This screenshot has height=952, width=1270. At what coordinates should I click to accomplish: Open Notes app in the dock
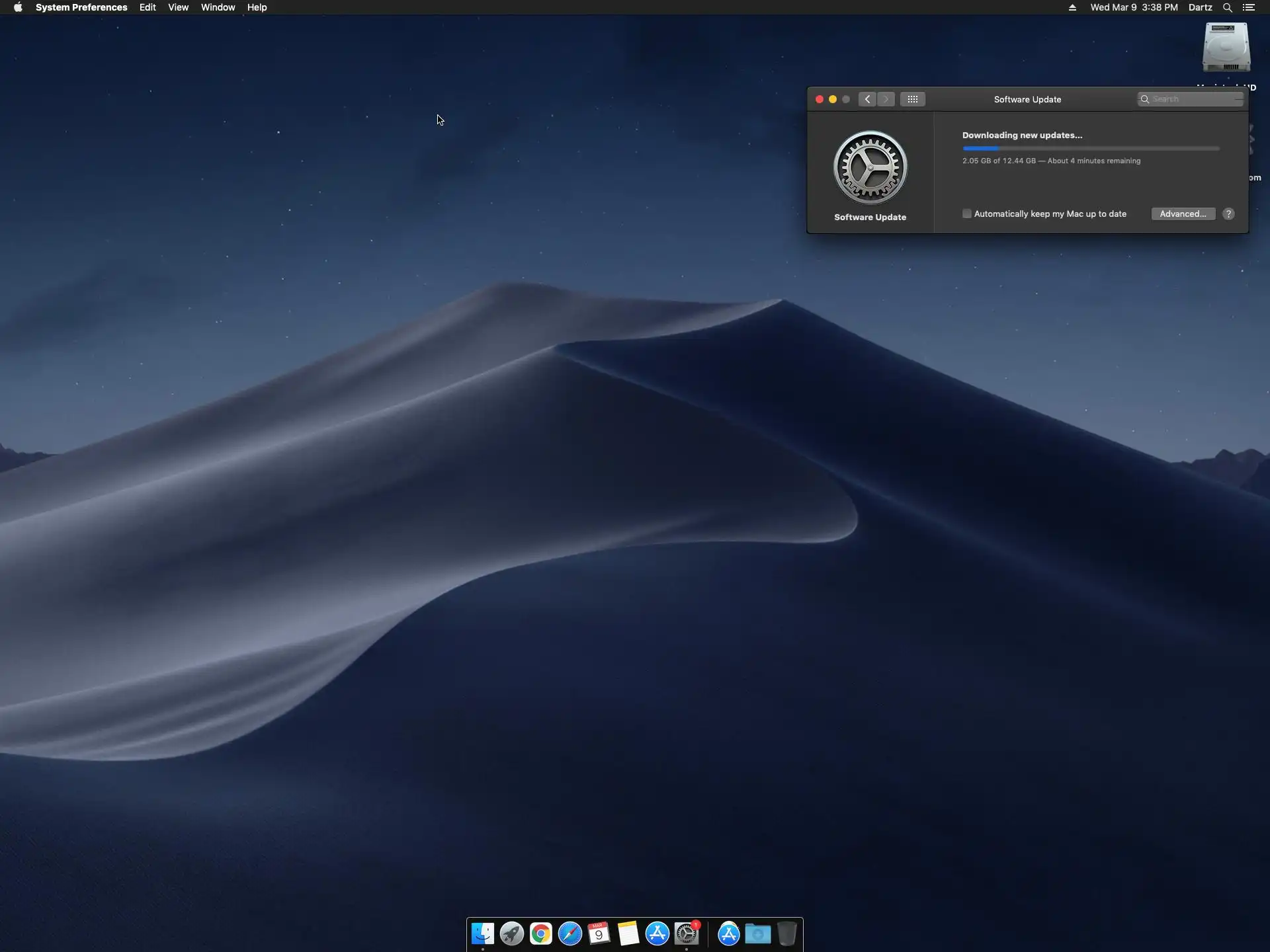[x=628, y=933]
